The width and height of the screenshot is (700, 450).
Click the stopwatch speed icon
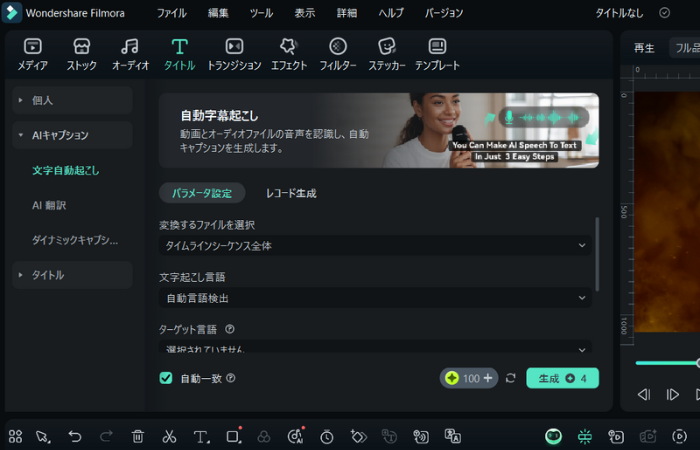[327, 436]
